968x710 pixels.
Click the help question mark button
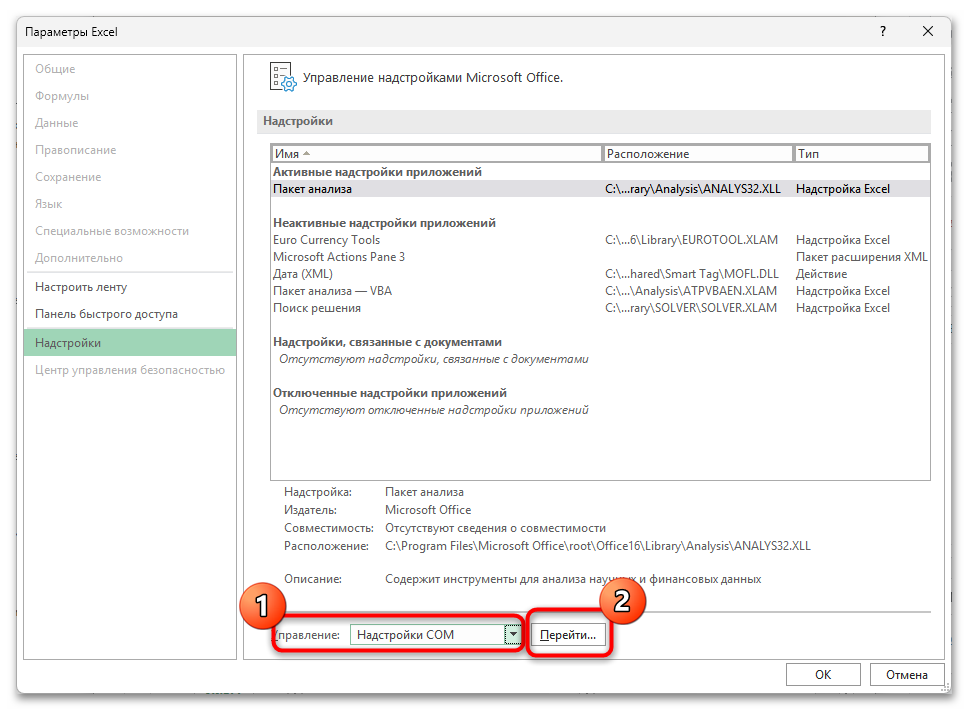click(x=882, y=32)
